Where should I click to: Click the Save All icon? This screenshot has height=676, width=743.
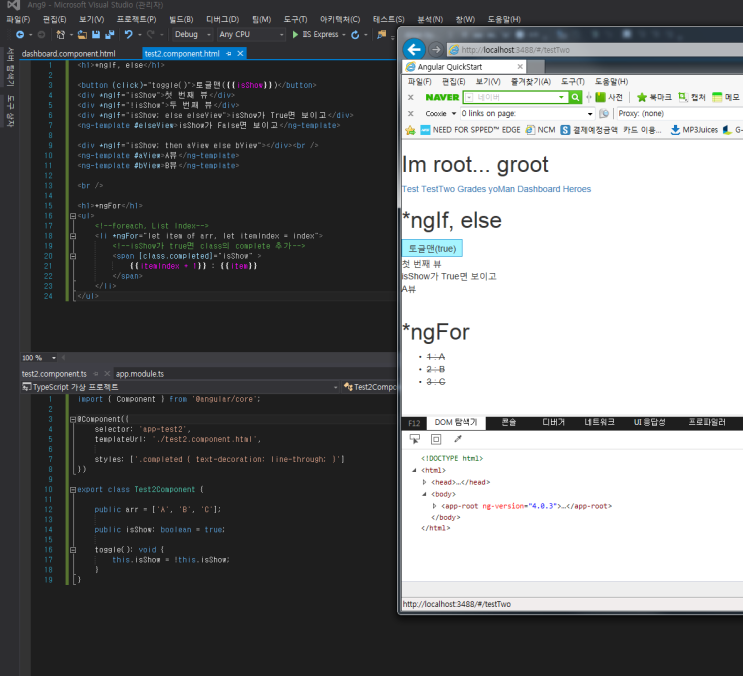pyautogui.click(x=110, y=35)
